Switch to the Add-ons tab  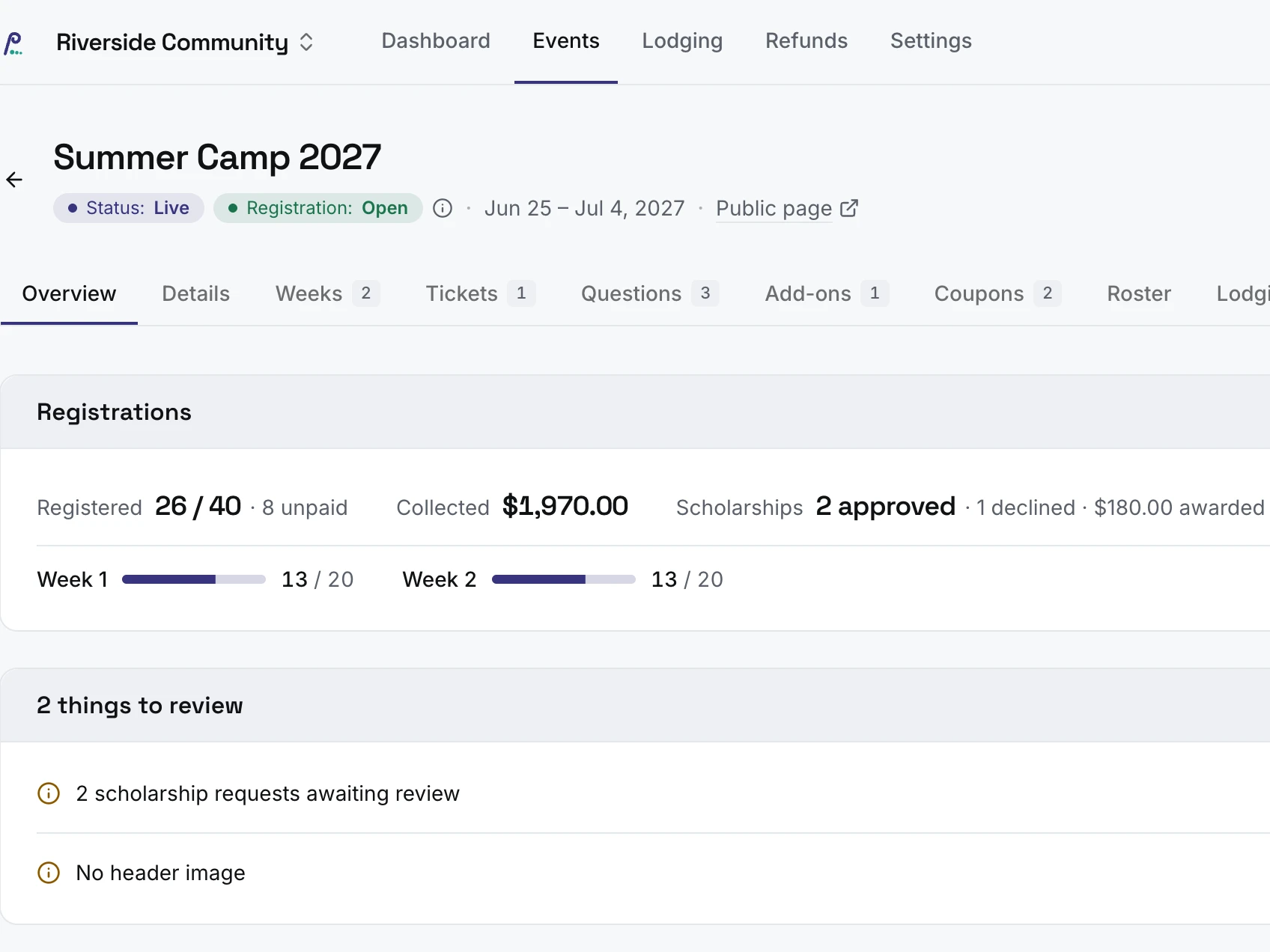827,293
